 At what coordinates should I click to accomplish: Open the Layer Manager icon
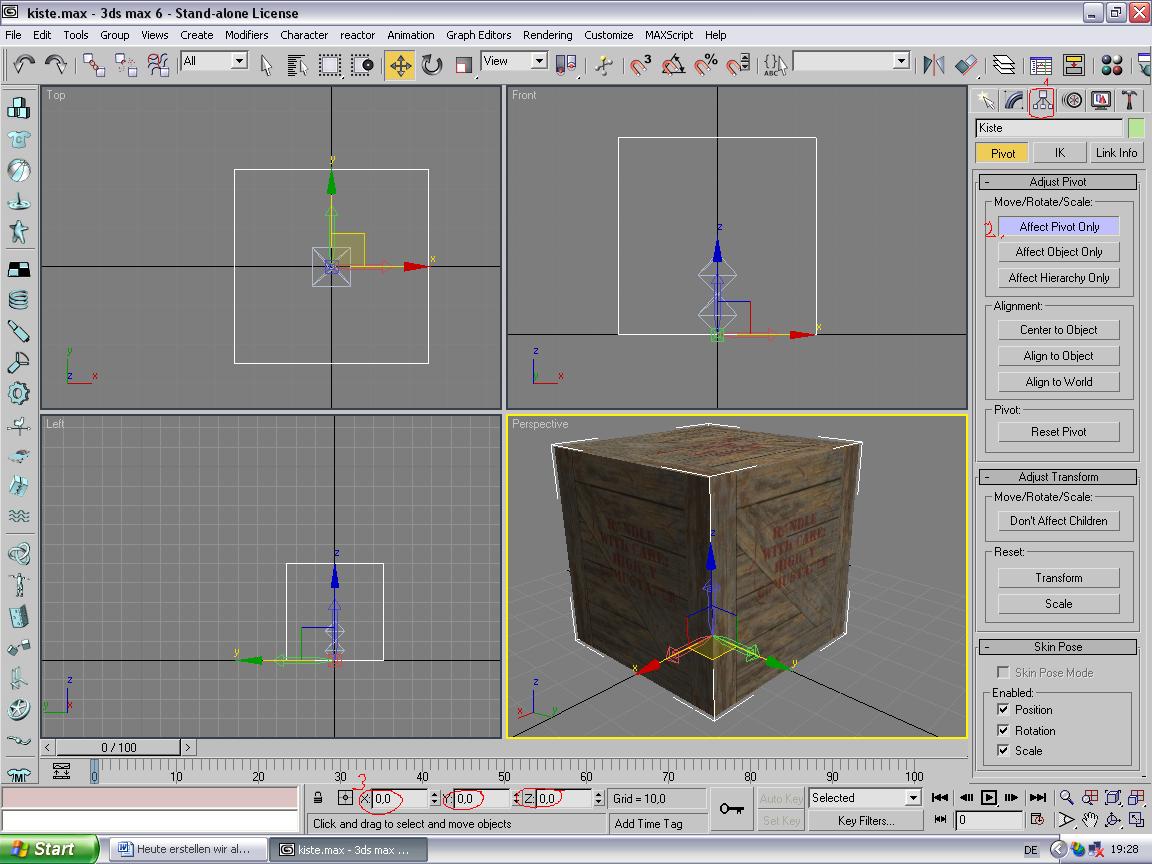pos(1004,65)
